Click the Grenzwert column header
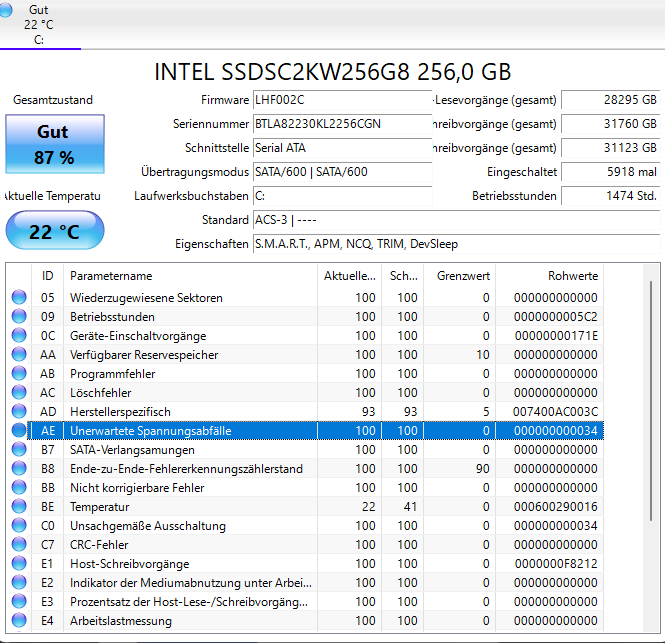The height and width of the screenshot is (643, 665). coord(460,276)
